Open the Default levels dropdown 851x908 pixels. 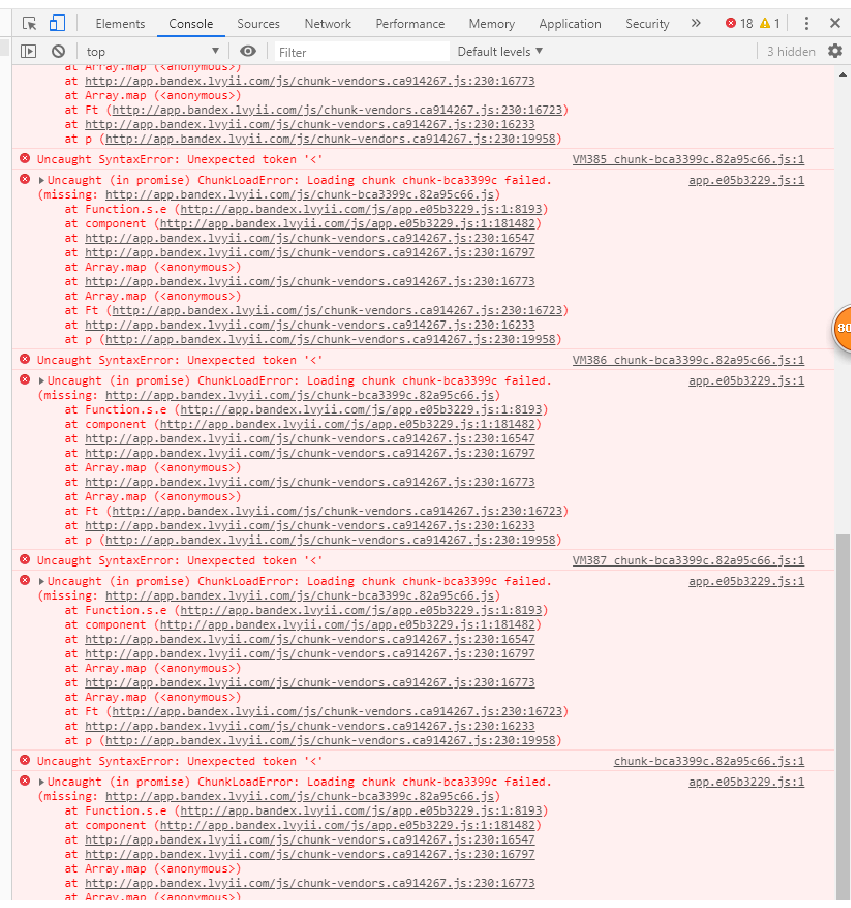click(500, 51)
